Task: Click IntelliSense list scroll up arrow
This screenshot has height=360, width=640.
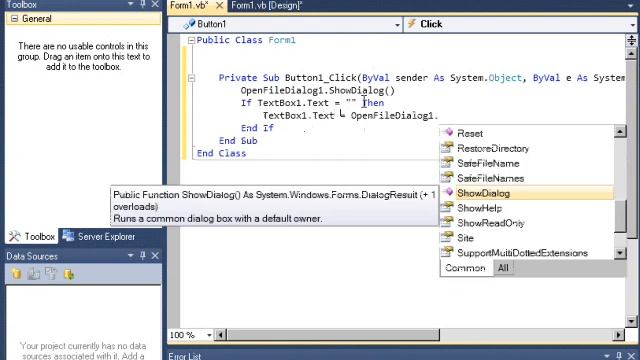Action: pyautogui.click(x=620, y=131)
